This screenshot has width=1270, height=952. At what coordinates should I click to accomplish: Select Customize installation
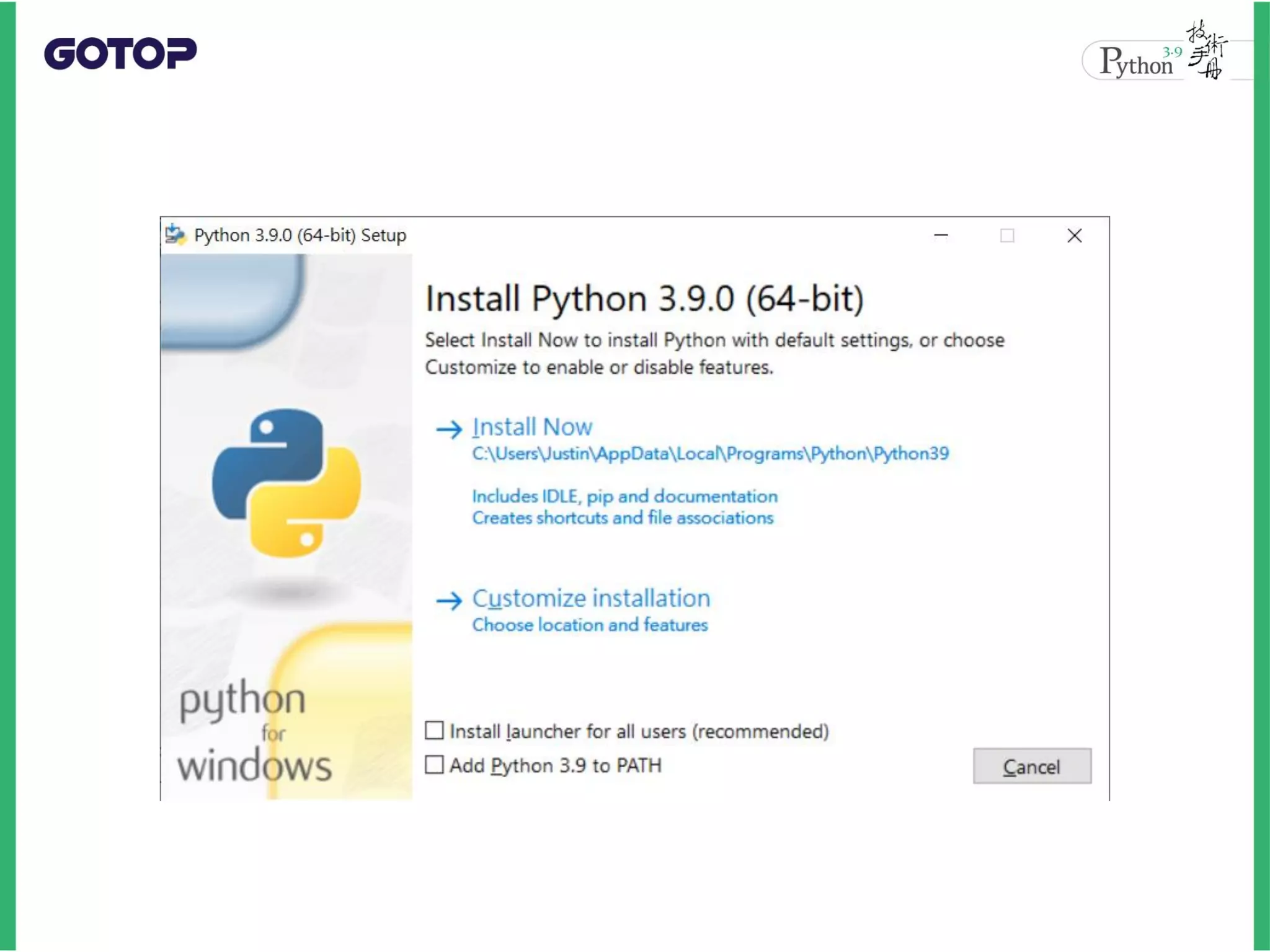(591, 598)
